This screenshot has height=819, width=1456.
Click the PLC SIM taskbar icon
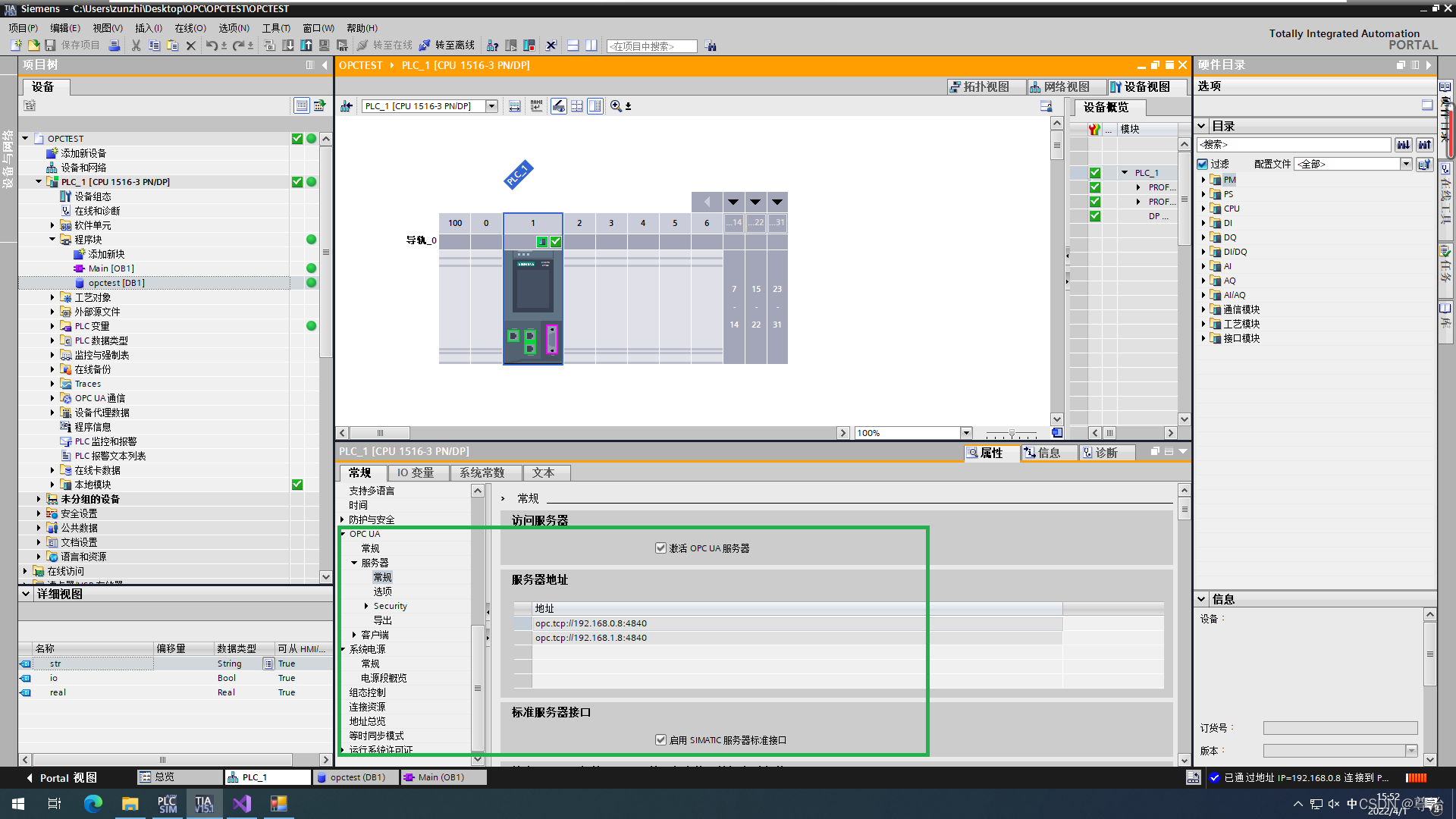click(x=167, y=804)
